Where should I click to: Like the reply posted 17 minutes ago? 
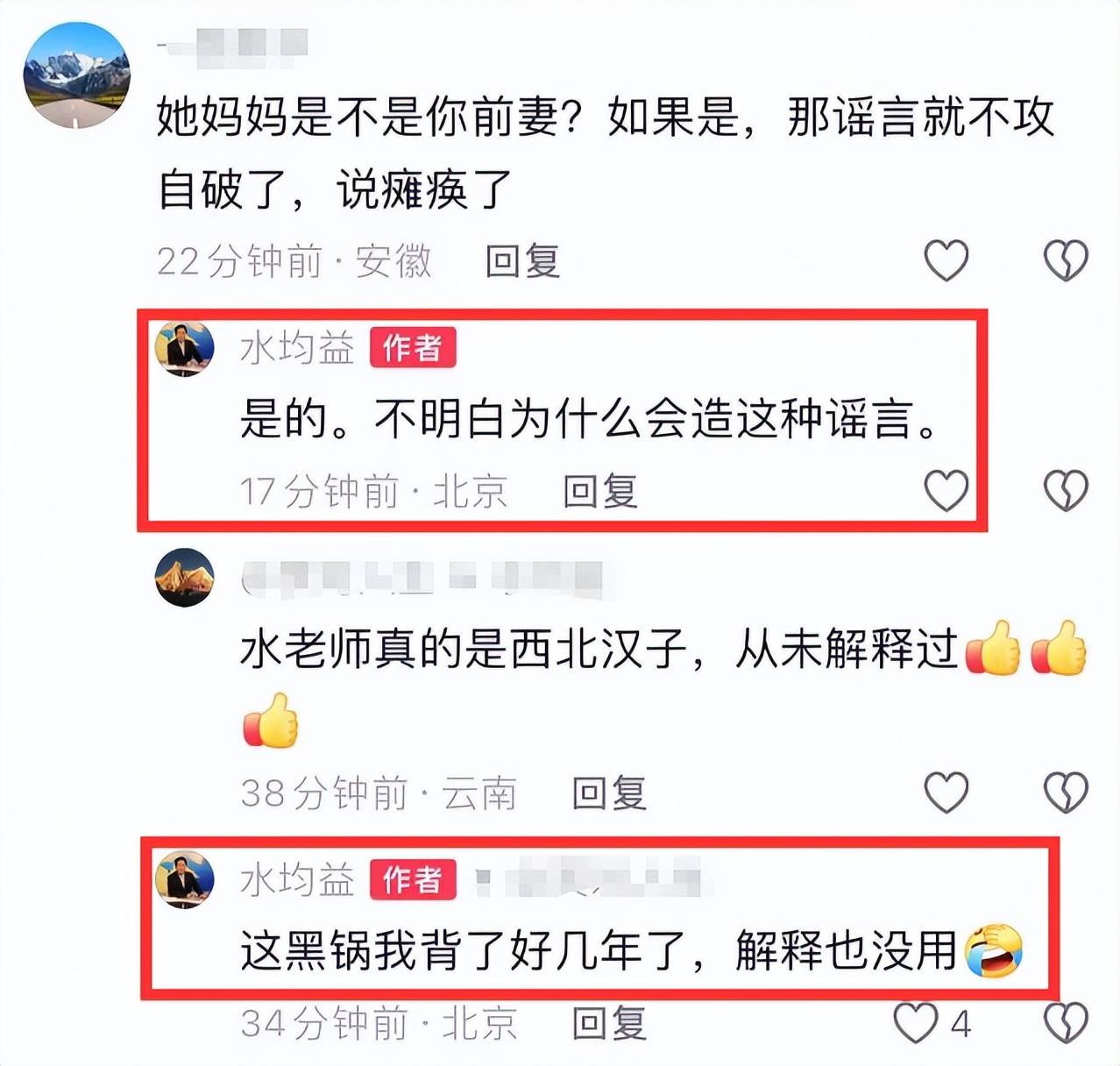coord(946,490)
